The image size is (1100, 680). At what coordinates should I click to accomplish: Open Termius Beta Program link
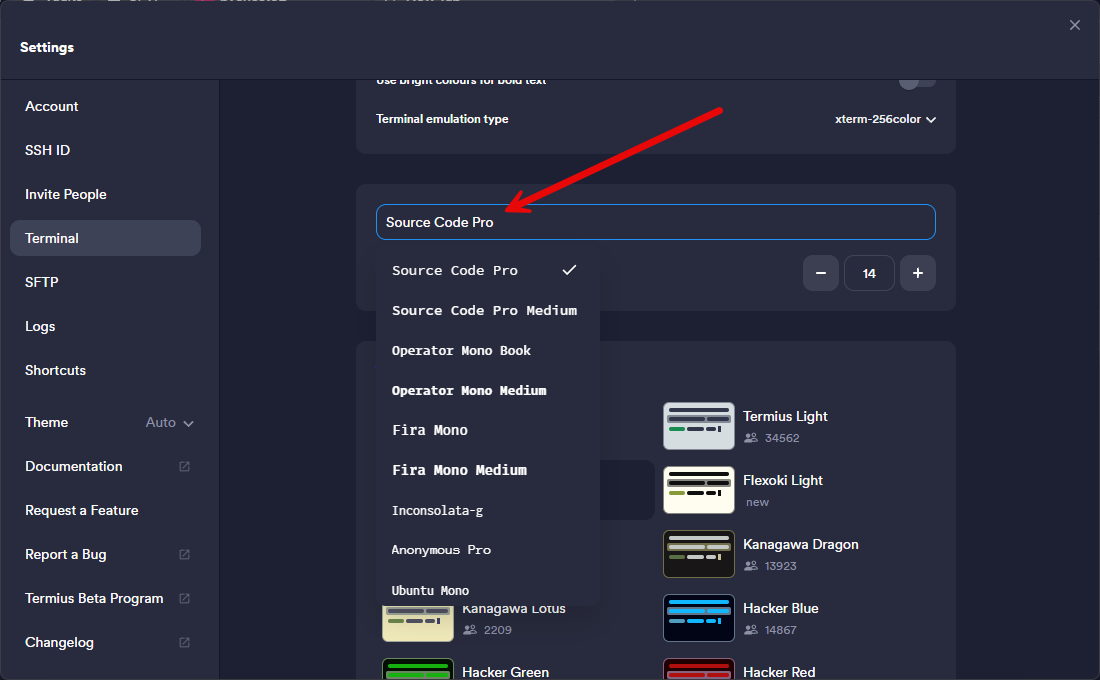[x=94, y=599]
